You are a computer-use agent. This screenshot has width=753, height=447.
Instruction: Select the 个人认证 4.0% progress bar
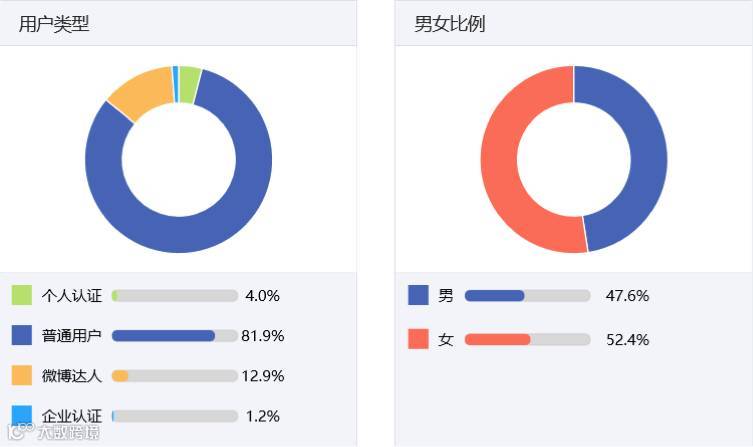175,296
